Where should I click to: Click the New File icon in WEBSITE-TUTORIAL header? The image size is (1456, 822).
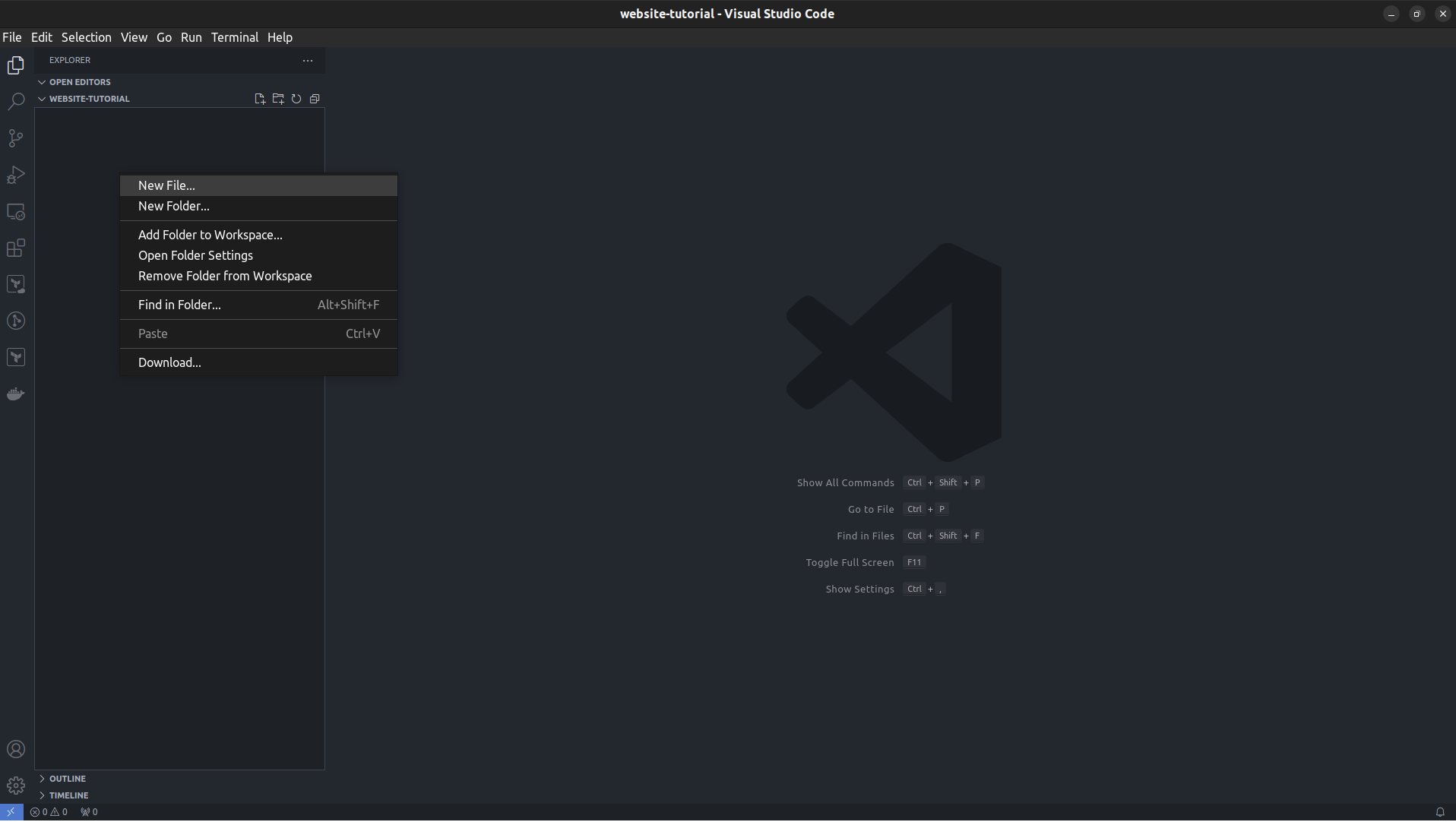coord(260,99)
